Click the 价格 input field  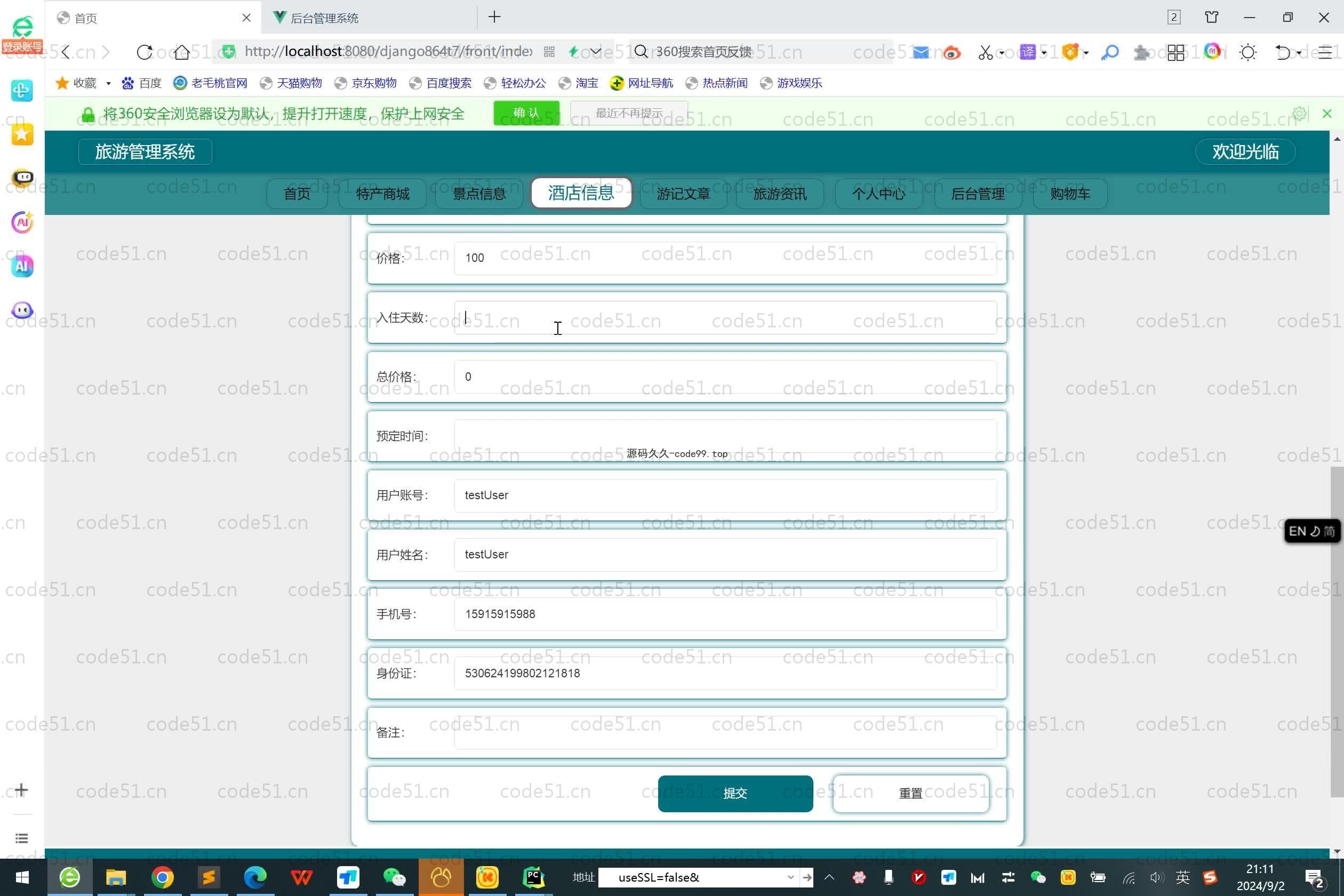(726, 258)
